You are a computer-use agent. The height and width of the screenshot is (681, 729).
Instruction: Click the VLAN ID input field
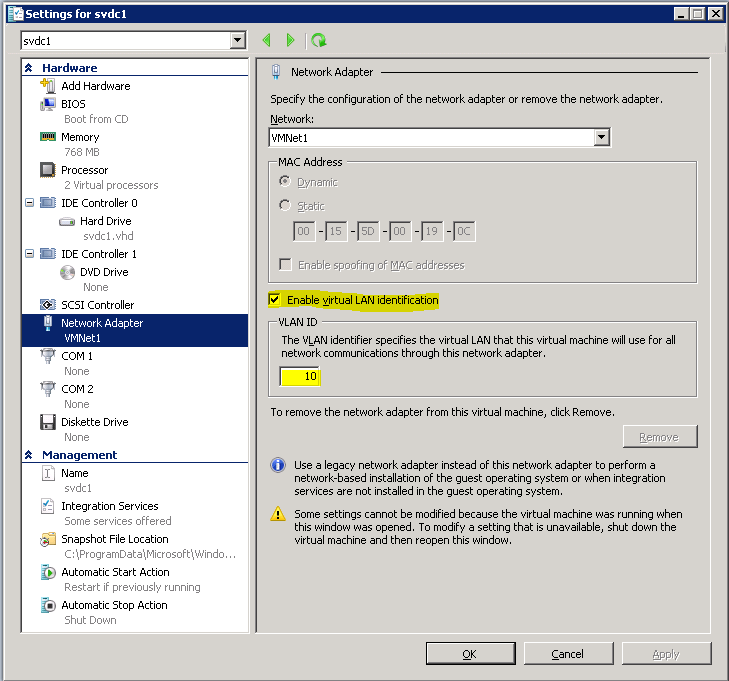300,377
